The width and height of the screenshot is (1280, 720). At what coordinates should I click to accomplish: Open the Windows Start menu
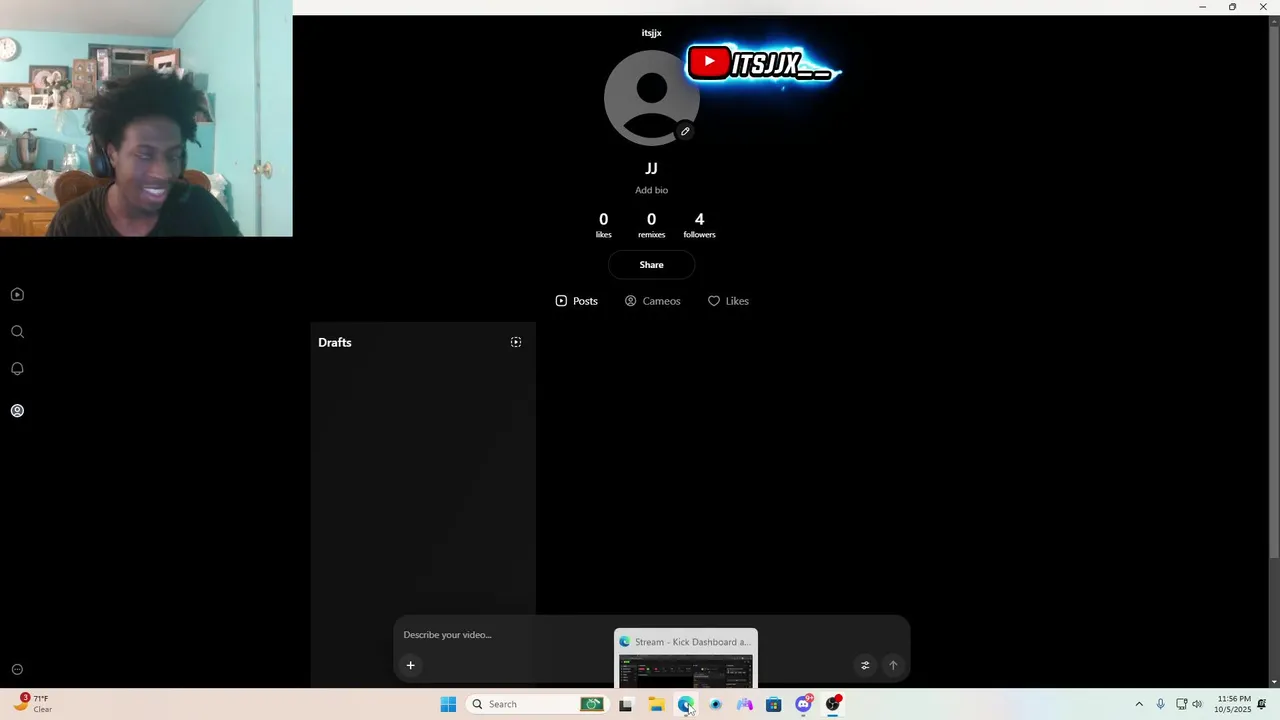[x=448, y=704]
